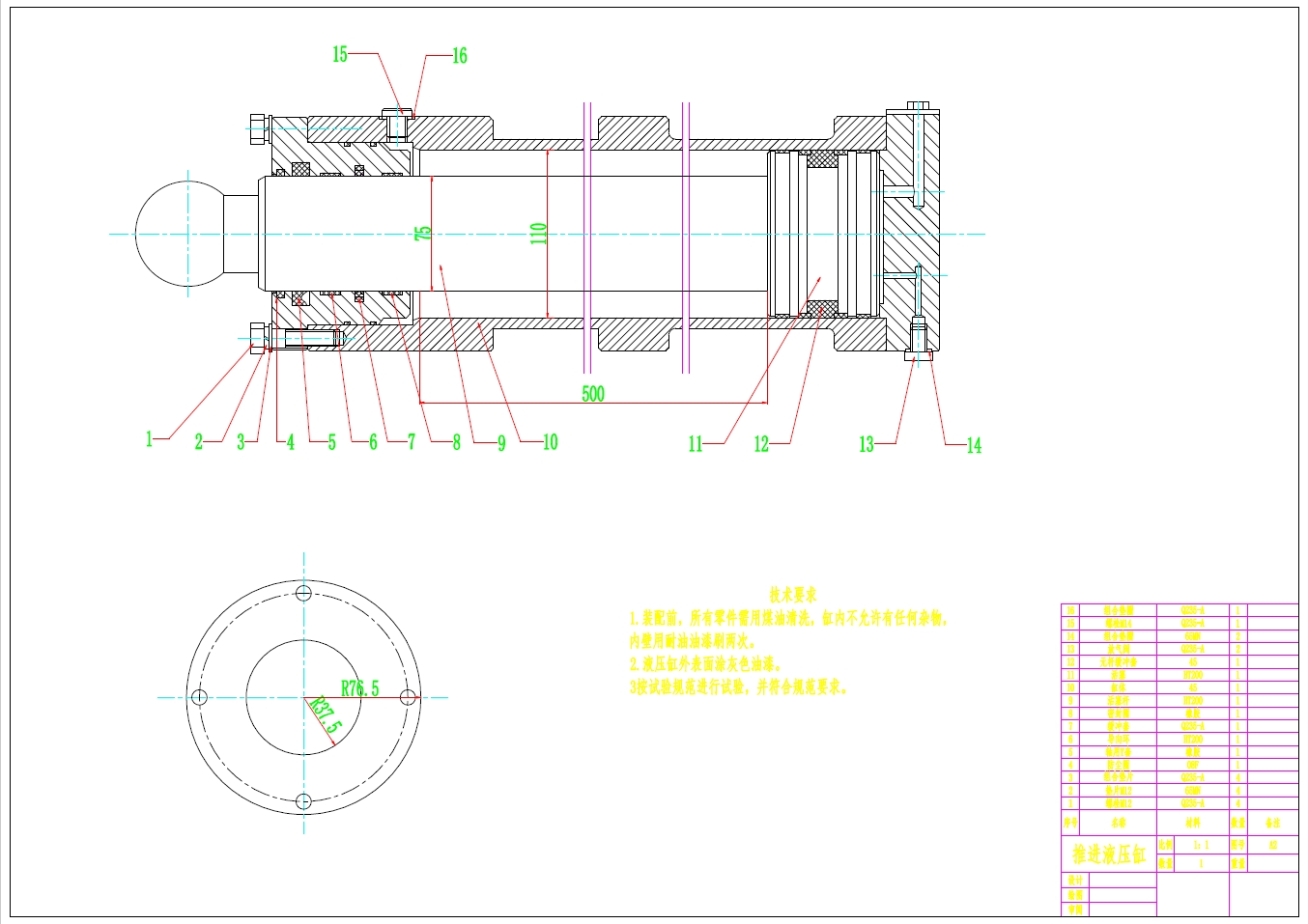The image size is (1308, 924).
Task: Pick the 防尘圈 name in parts list row 4
Action: coord(1119,765)
